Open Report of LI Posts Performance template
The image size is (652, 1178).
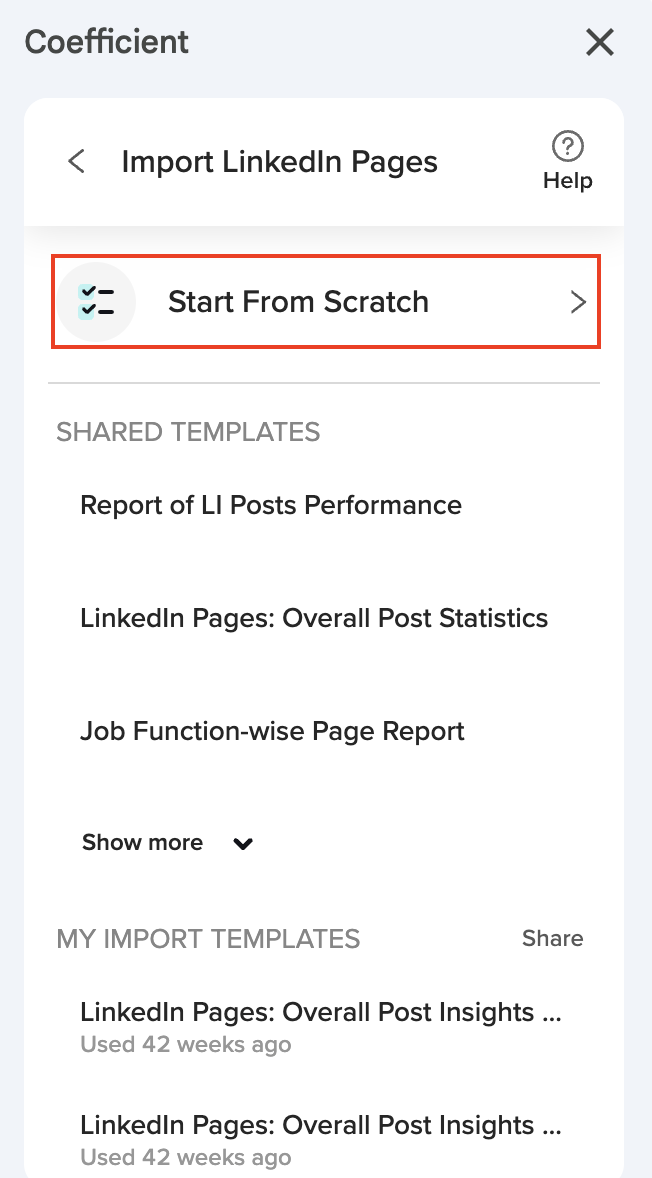[271, 505]
